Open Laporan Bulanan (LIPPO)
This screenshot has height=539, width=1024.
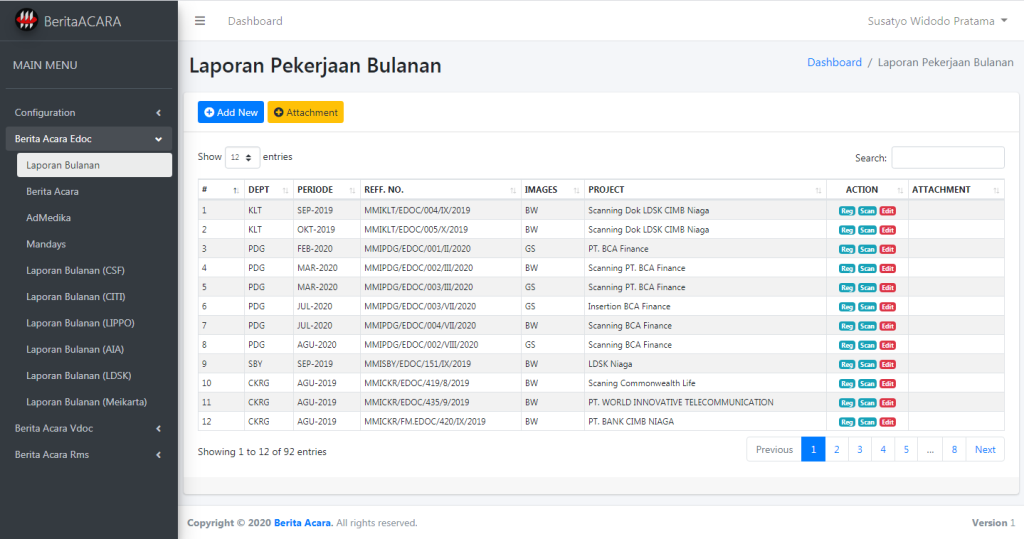pos(94,323)
